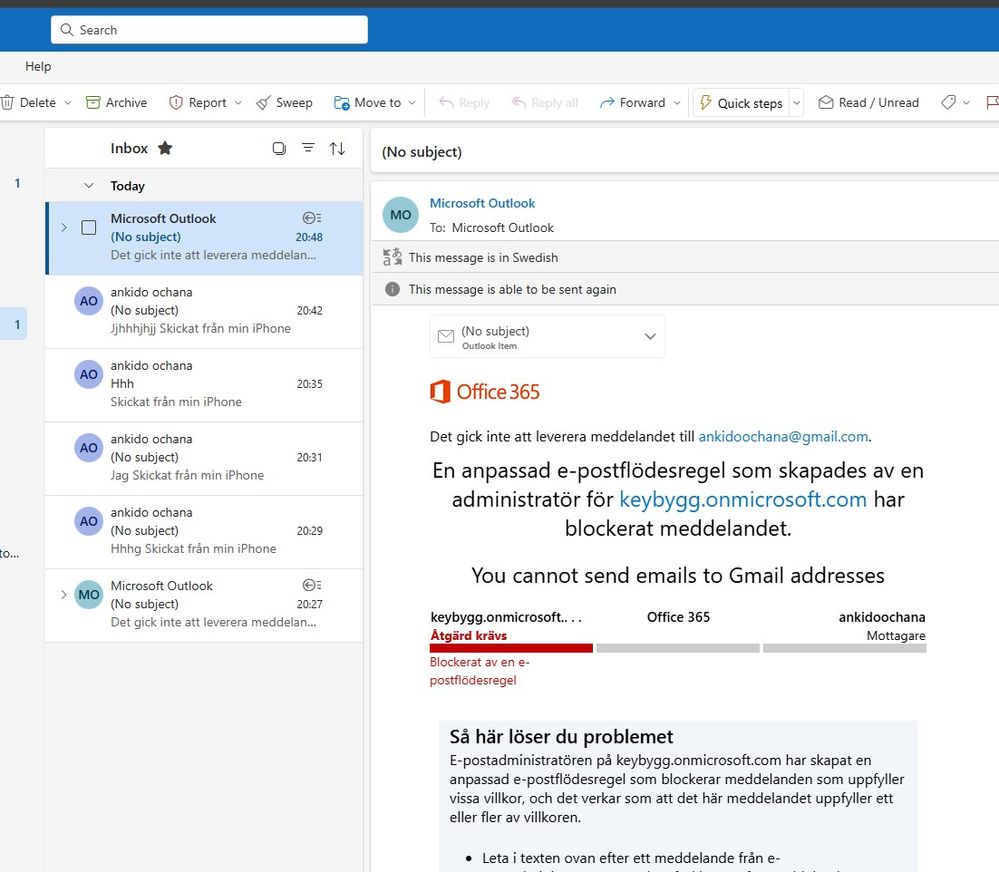This screenshot has width=999, height=872.
Task: Click AO avatar on Hhh message
Action: pyautogui.click(x=89, y=375)
